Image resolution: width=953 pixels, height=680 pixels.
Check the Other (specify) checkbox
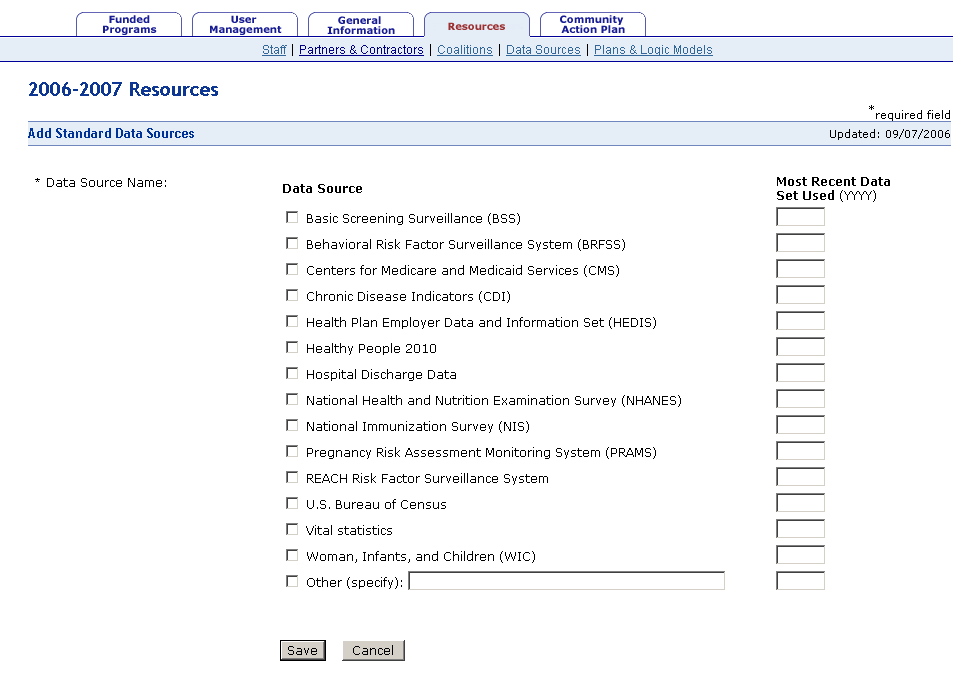point(292,581)
